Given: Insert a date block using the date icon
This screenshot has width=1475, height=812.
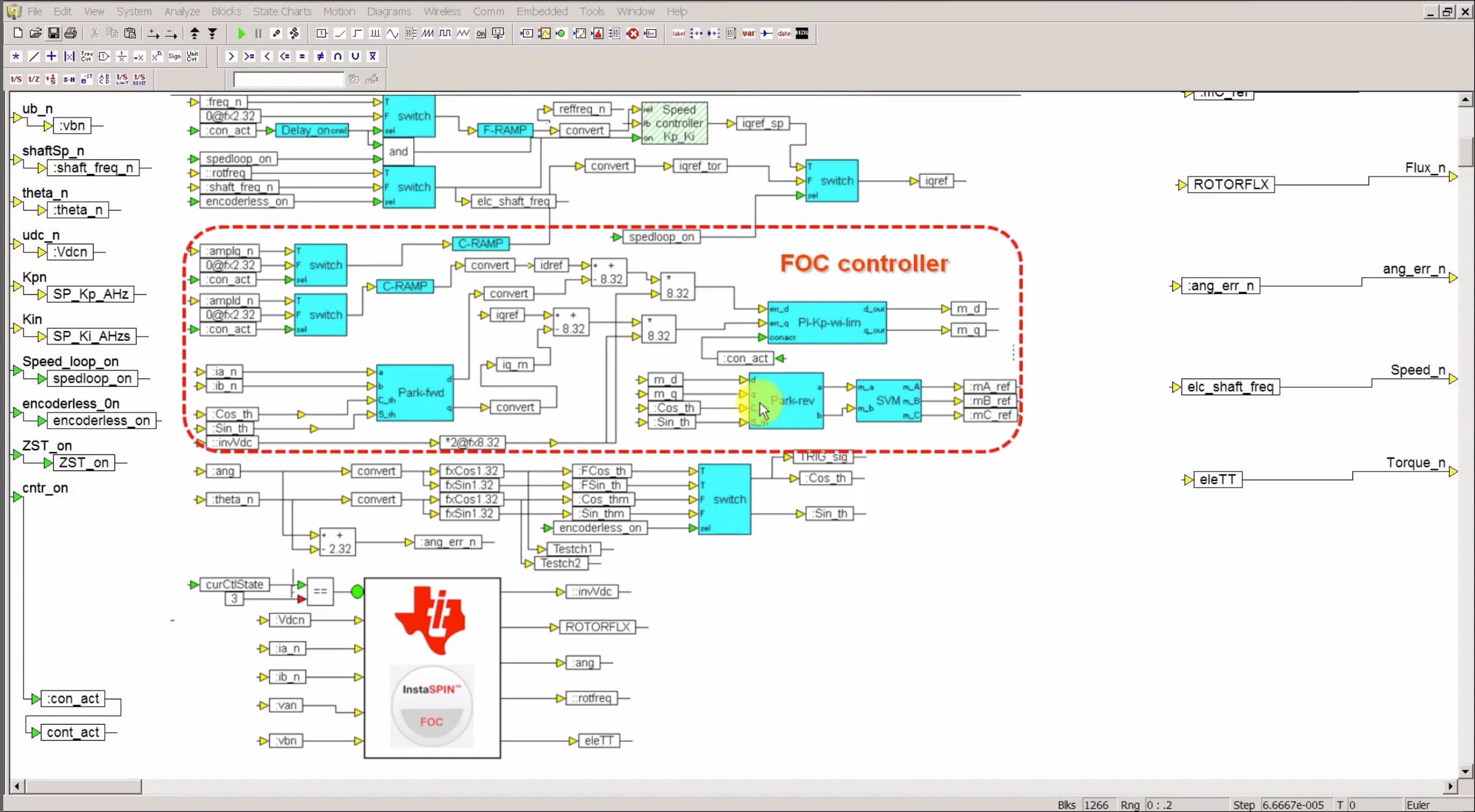Looking at the screenshot, I should coord(784,33).
